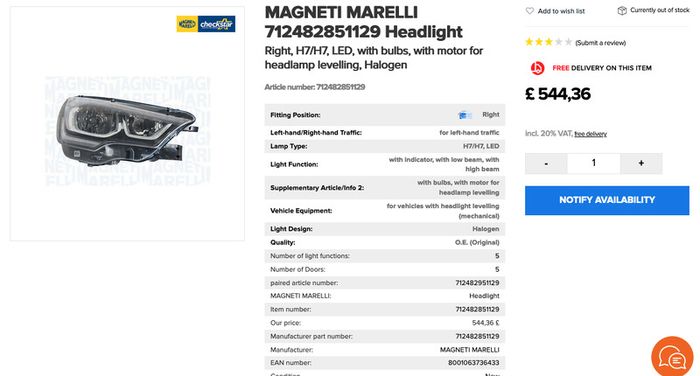The image size is (700, 376).
Task: Click the product title heading
Action: coord(364,22)
